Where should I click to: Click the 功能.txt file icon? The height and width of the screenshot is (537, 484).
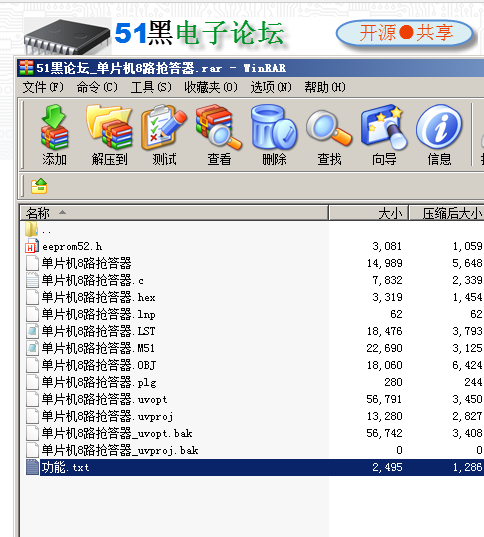[x=32, y=467]
